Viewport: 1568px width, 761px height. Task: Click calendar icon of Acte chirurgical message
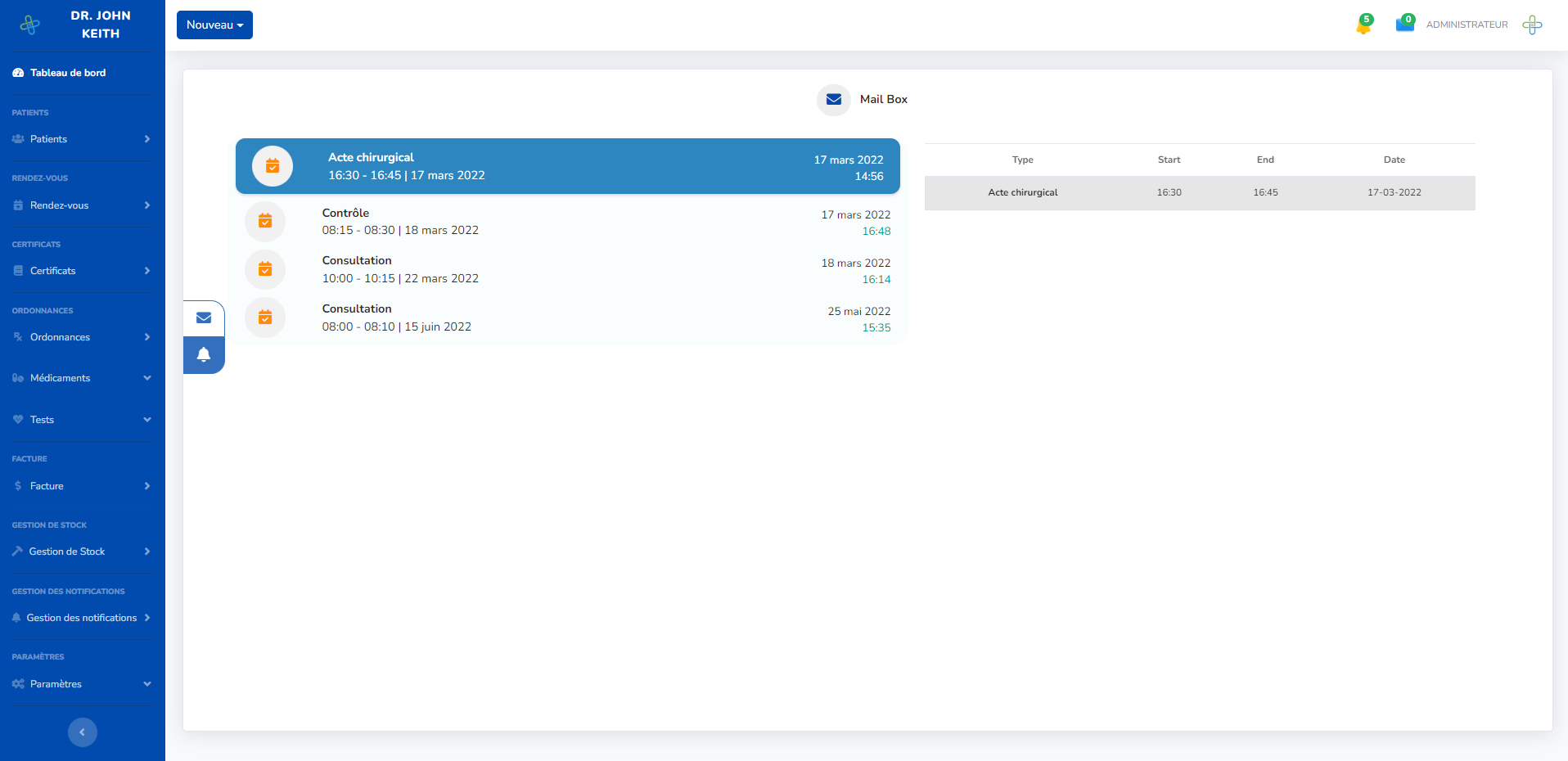click(273, 166)
